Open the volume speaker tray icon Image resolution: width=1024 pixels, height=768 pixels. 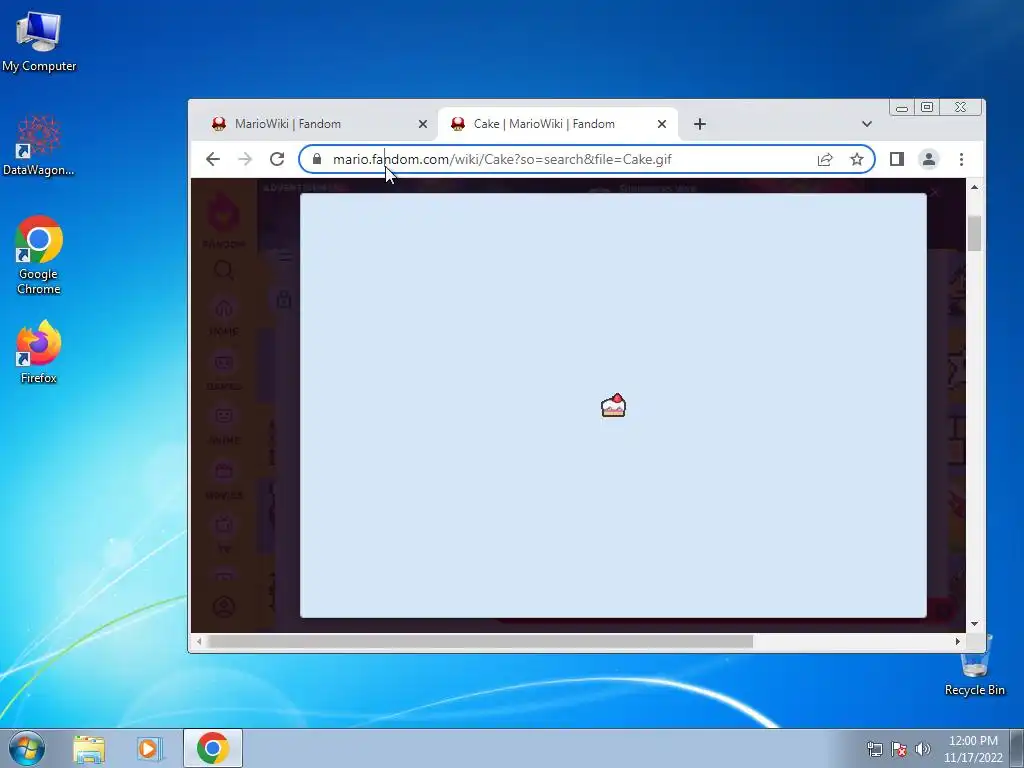(x=923, y=749)
